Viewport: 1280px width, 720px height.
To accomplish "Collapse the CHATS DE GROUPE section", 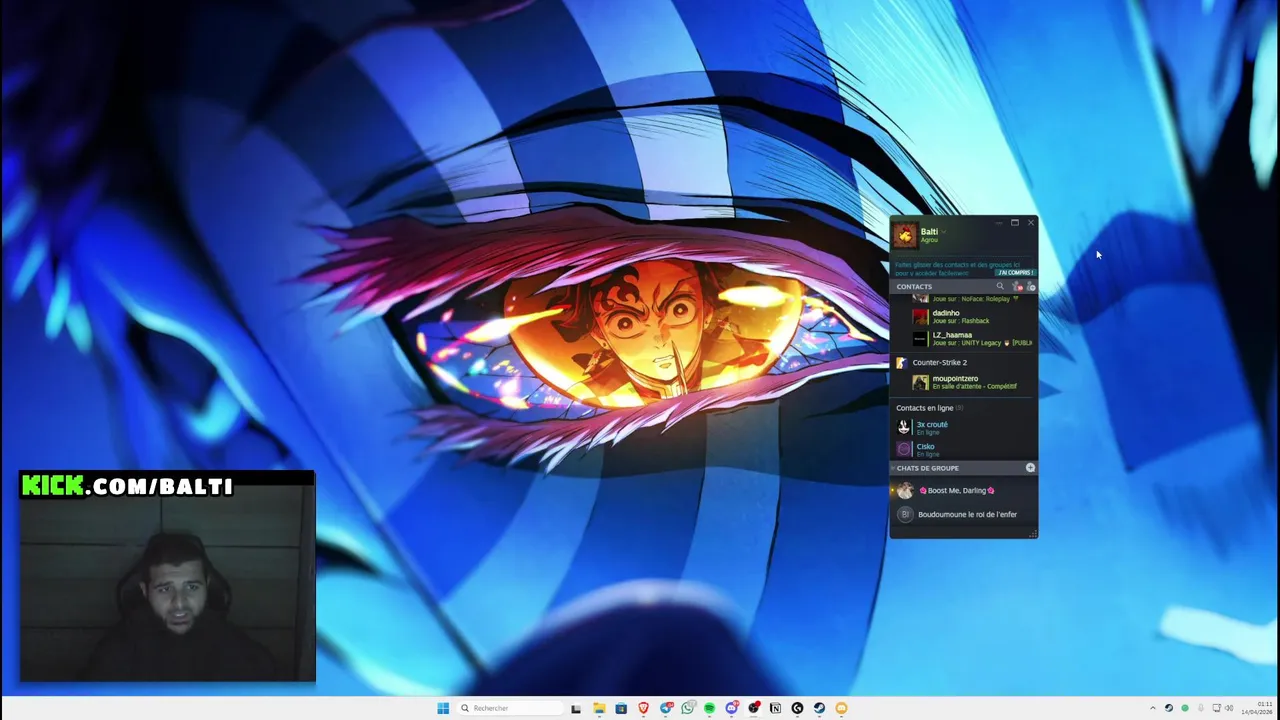I will [927, 468].
